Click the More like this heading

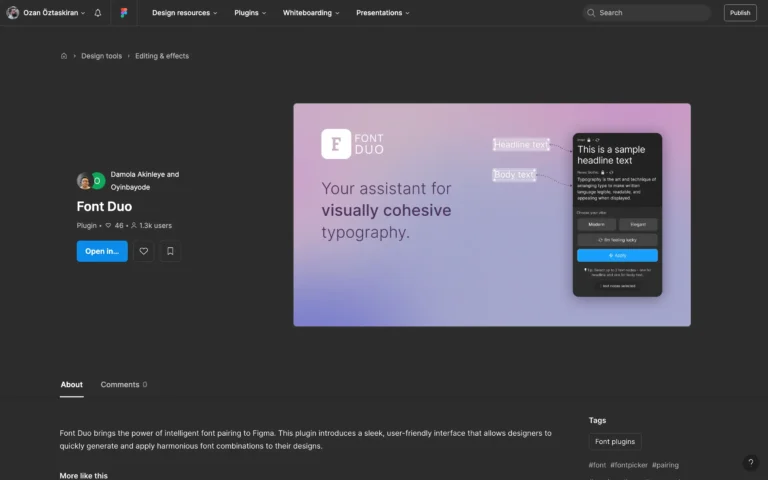[83, 476]
